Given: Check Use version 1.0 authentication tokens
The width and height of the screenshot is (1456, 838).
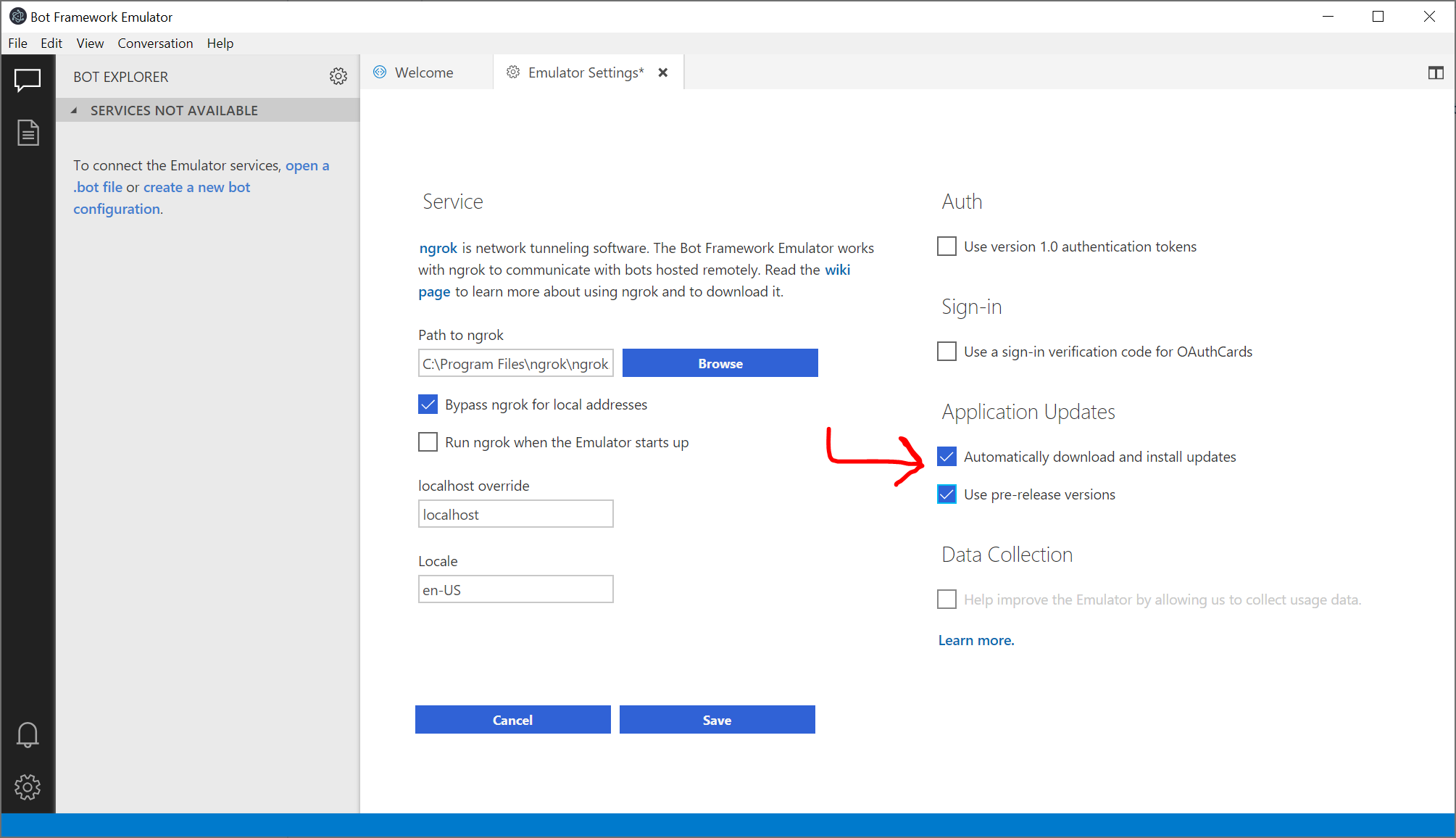Looking at the screenshot, I should coord(947,246).
